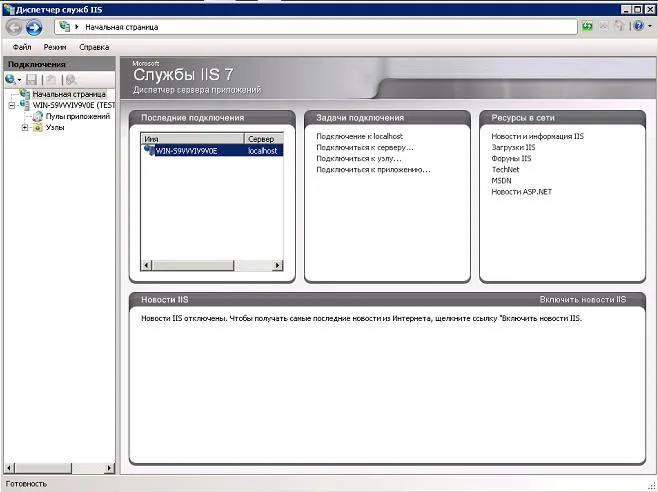Click the address bar breadcrumb arrow

pos(77,27)
